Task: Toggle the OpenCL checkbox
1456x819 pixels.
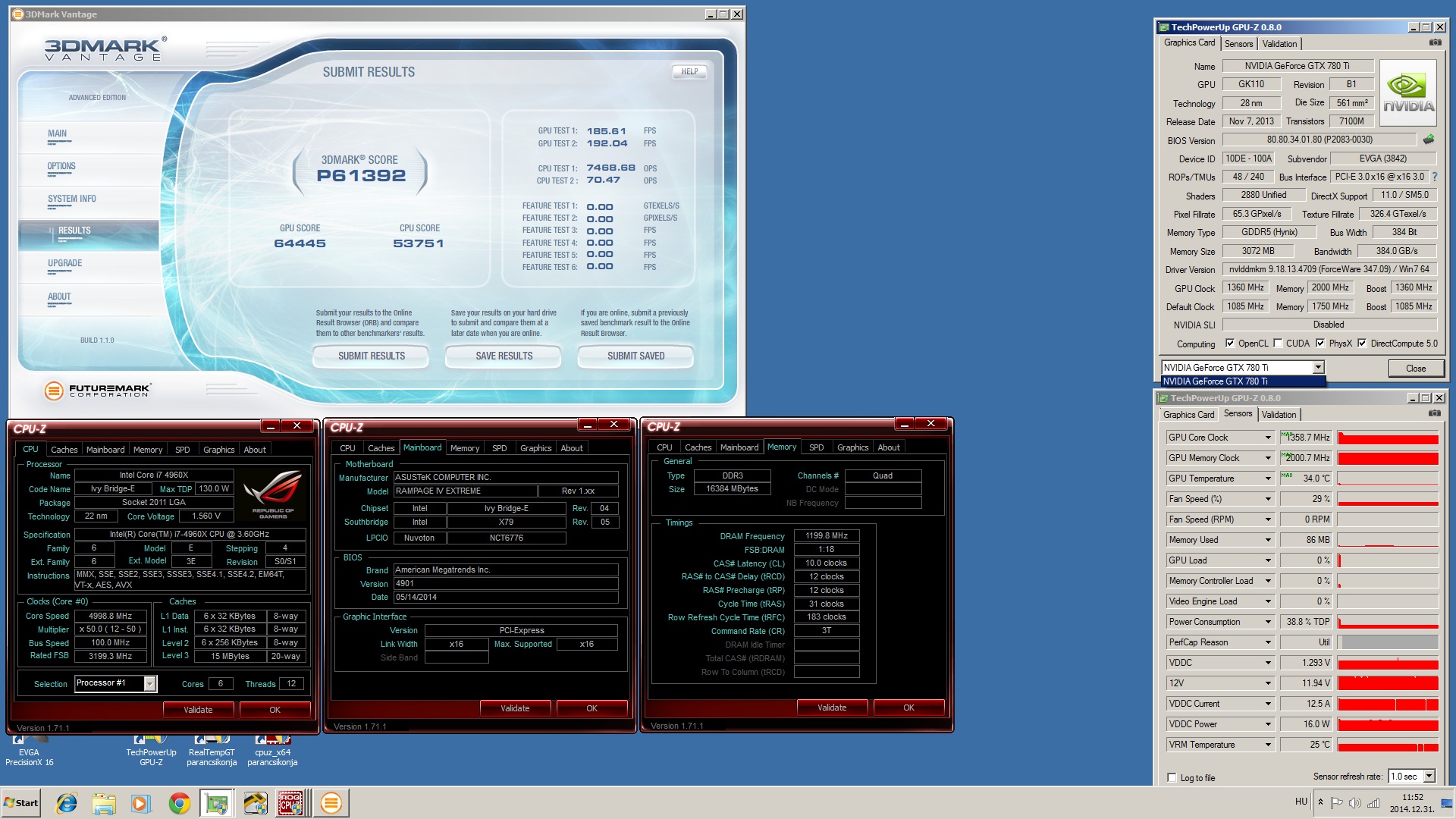Action: pos(1229,343)
